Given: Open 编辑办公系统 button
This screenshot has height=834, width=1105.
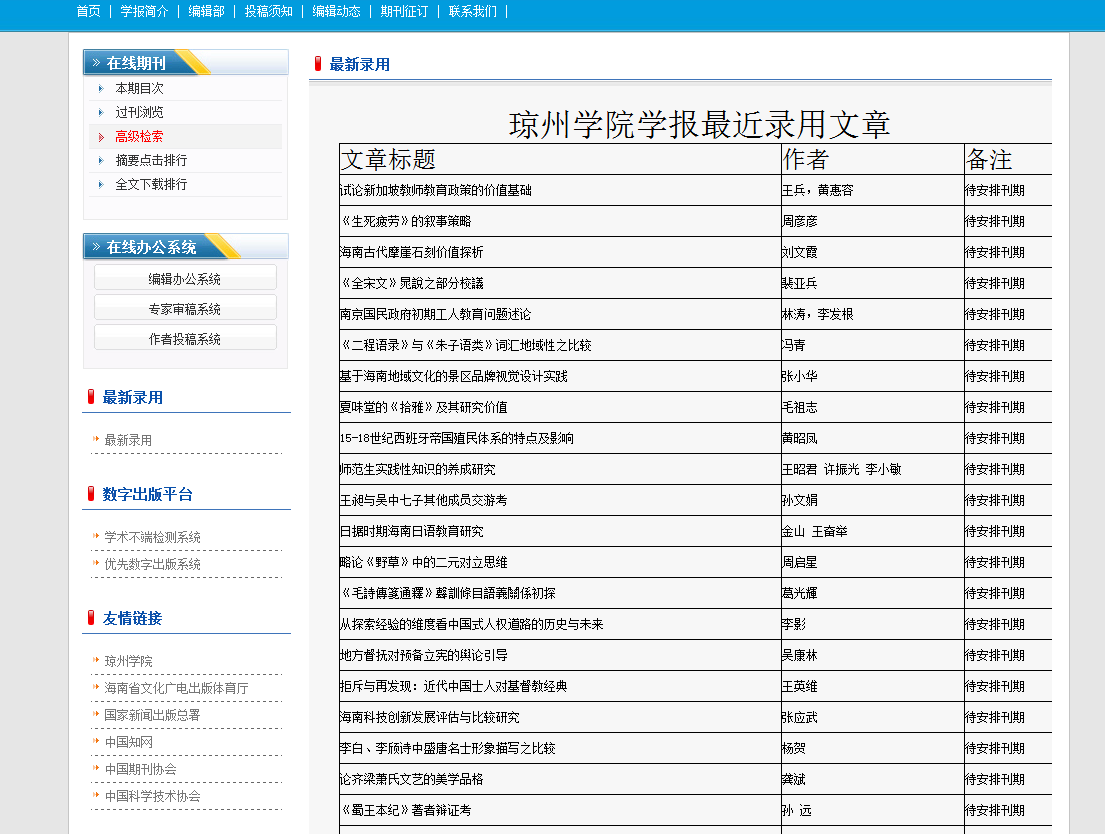Looking at the screenshot, I should click(185, 278).
